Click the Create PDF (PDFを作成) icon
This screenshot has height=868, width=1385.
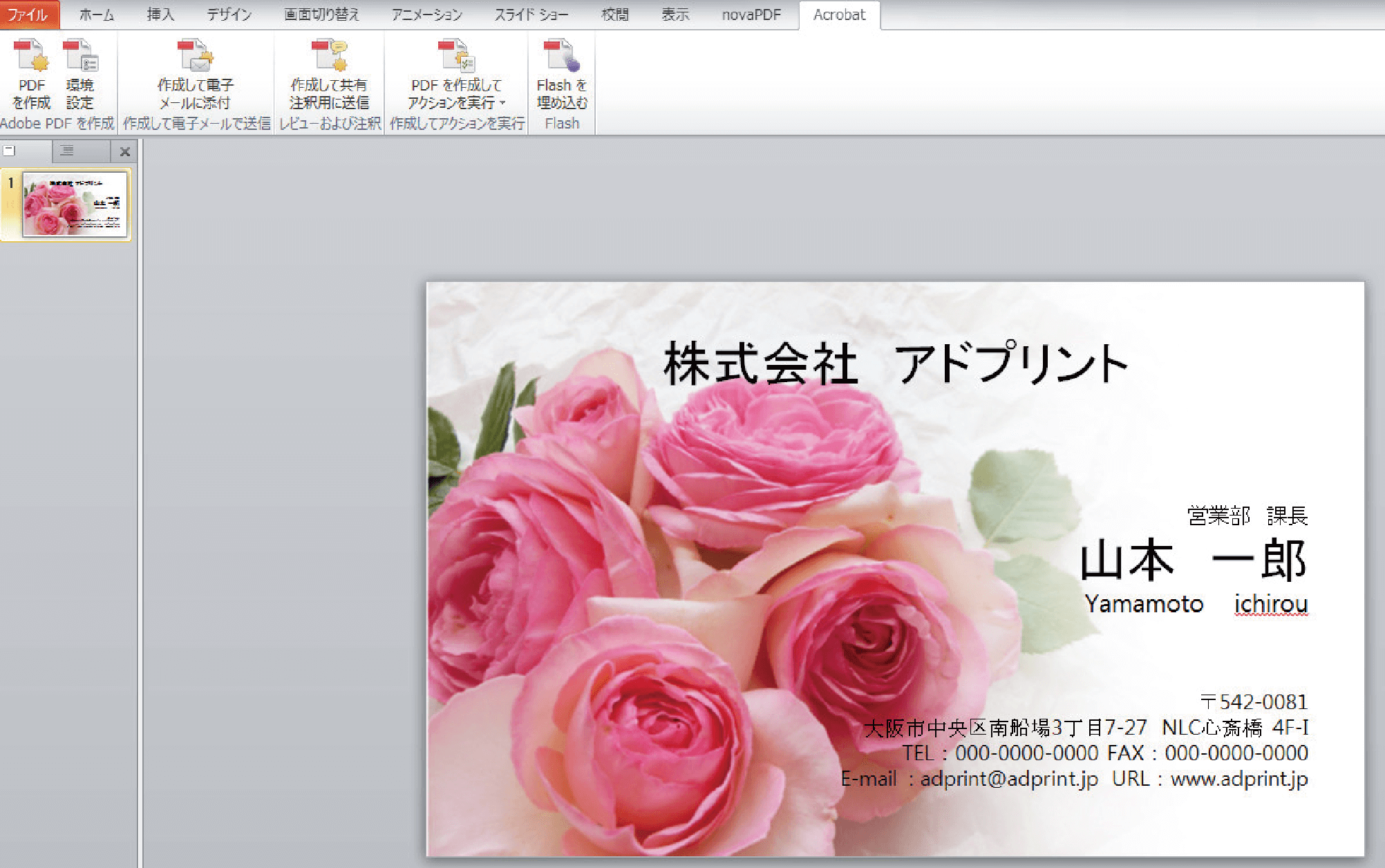[31, 57]
